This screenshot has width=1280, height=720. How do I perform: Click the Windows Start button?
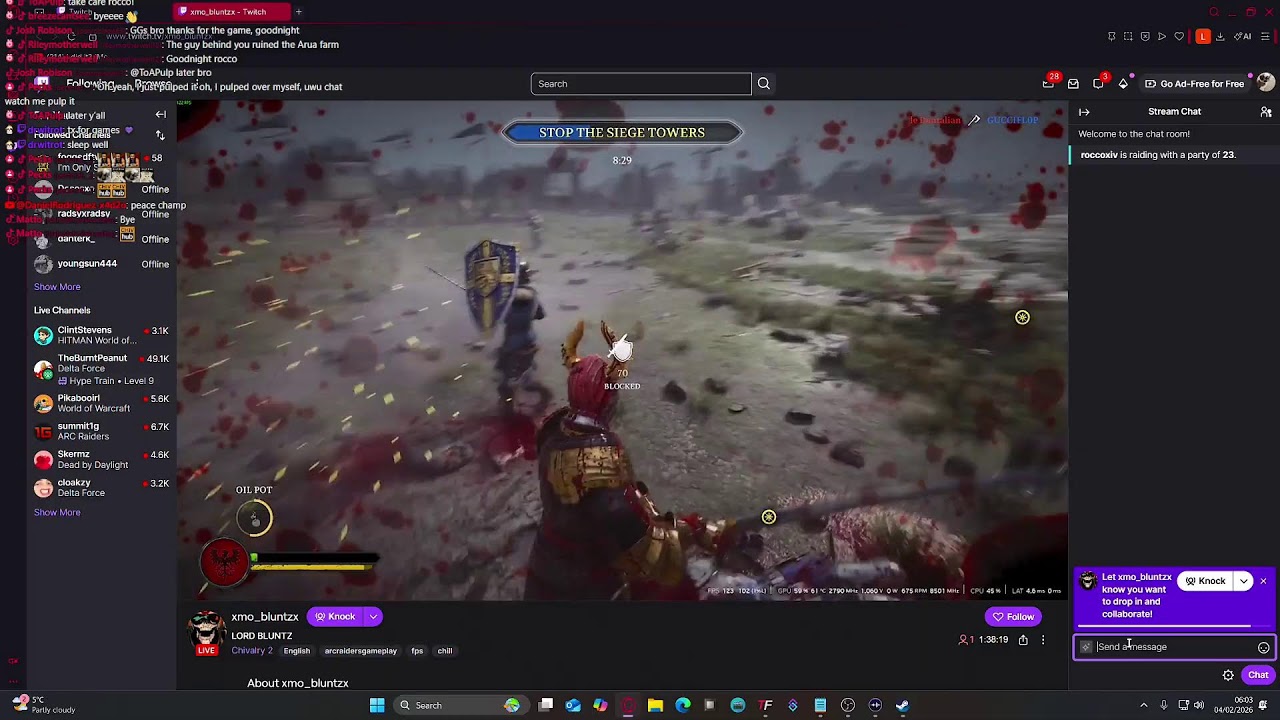coord(377,705)
